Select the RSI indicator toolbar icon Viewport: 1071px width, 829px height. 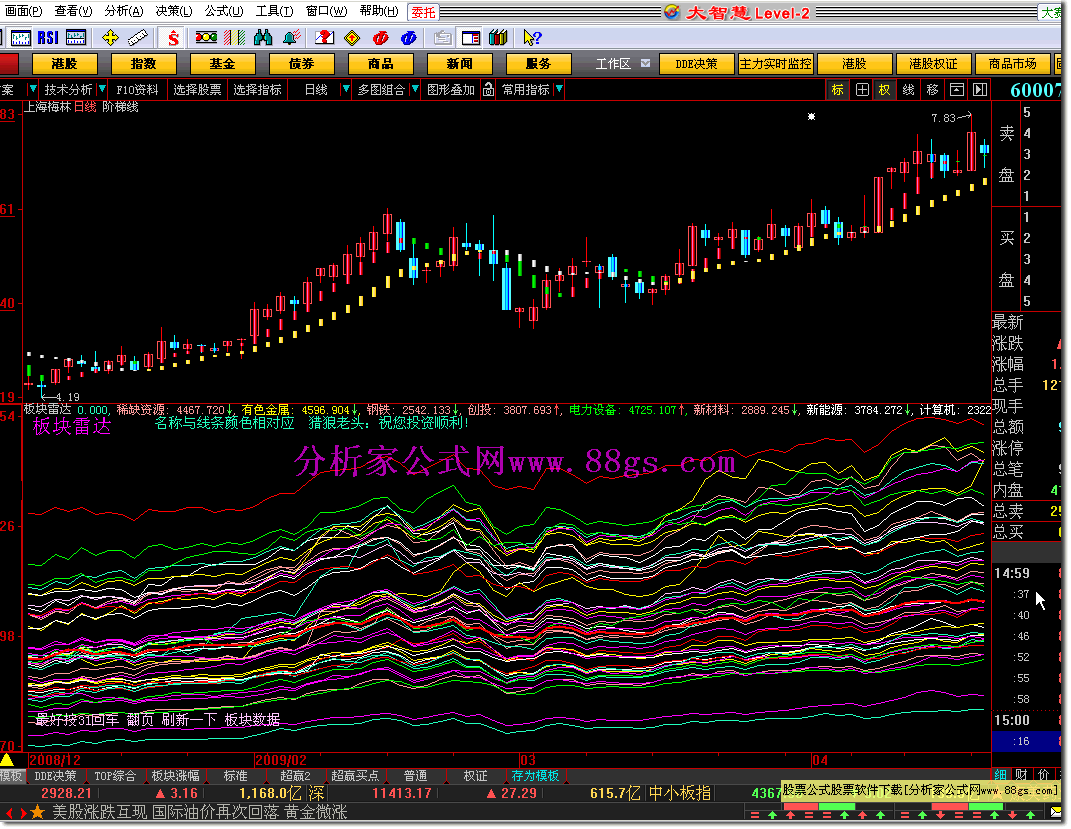point(48,38)
